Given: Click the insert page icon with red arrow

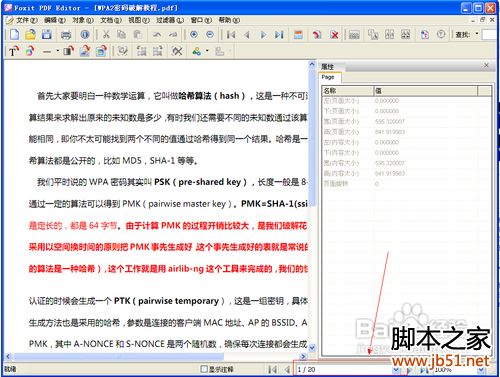Looking at the screenshot, I should point(317,35).
